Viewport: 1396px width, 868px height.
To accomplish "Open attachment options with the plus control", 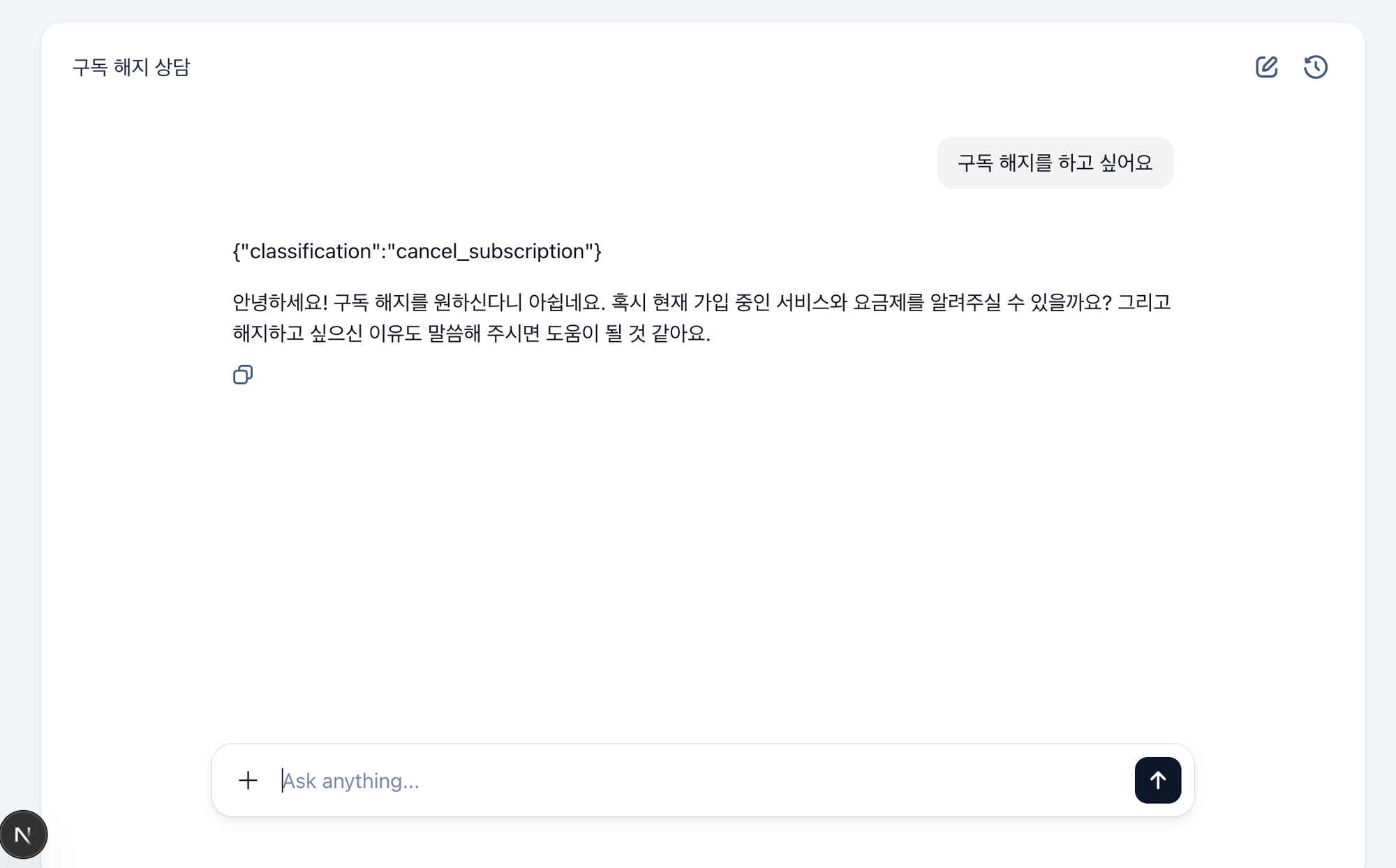I will pyautogui.click(x=248, y=780).
